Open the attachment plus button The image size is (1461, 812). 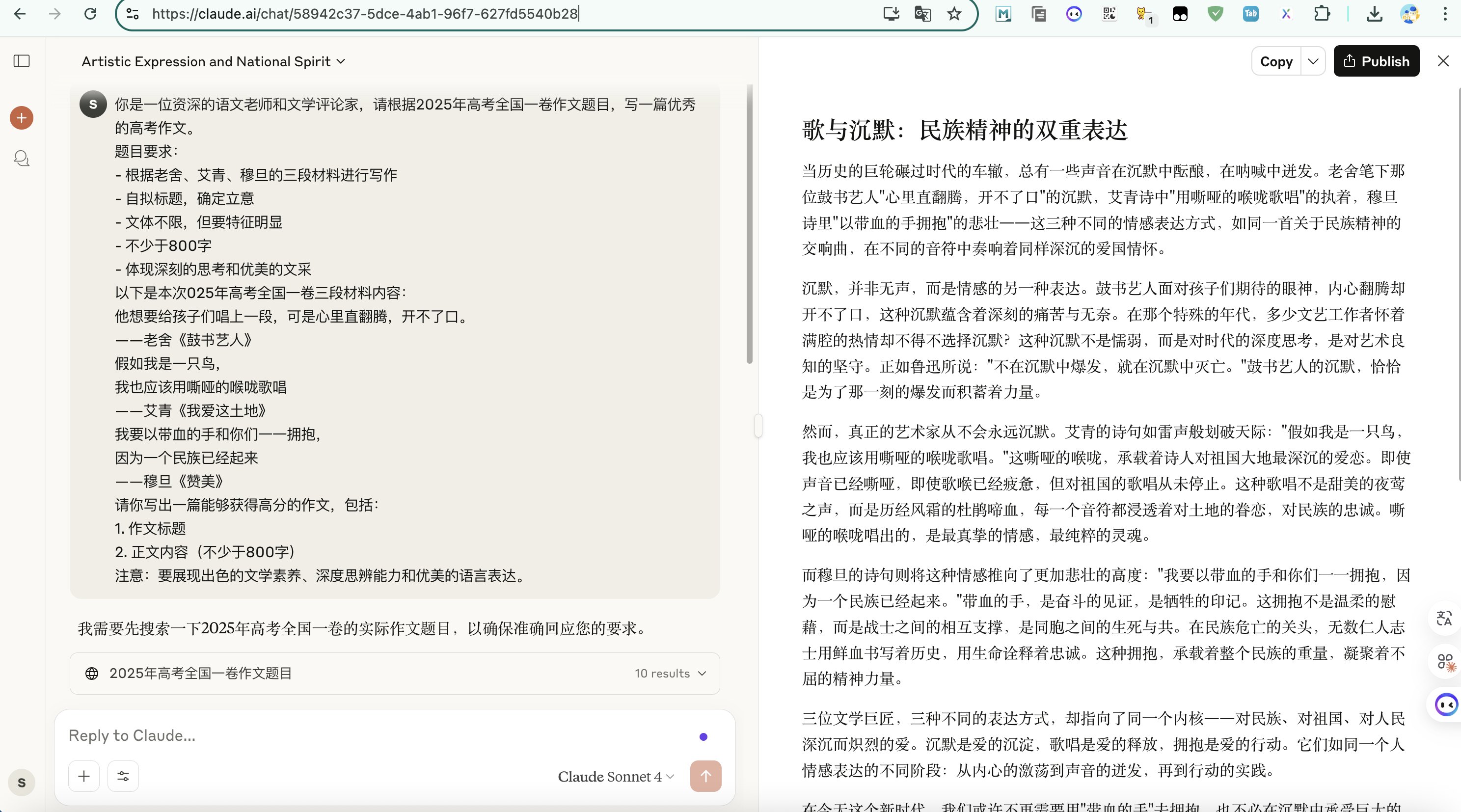click(x=84, y=776)
